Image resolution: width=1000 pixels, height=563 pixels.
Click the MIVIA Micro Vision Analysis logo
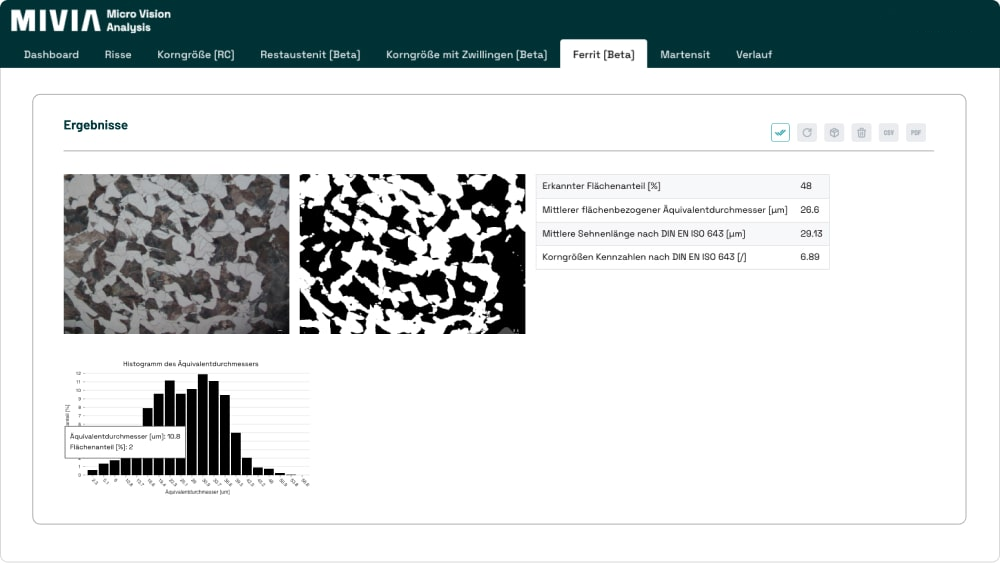pos(91,20)
